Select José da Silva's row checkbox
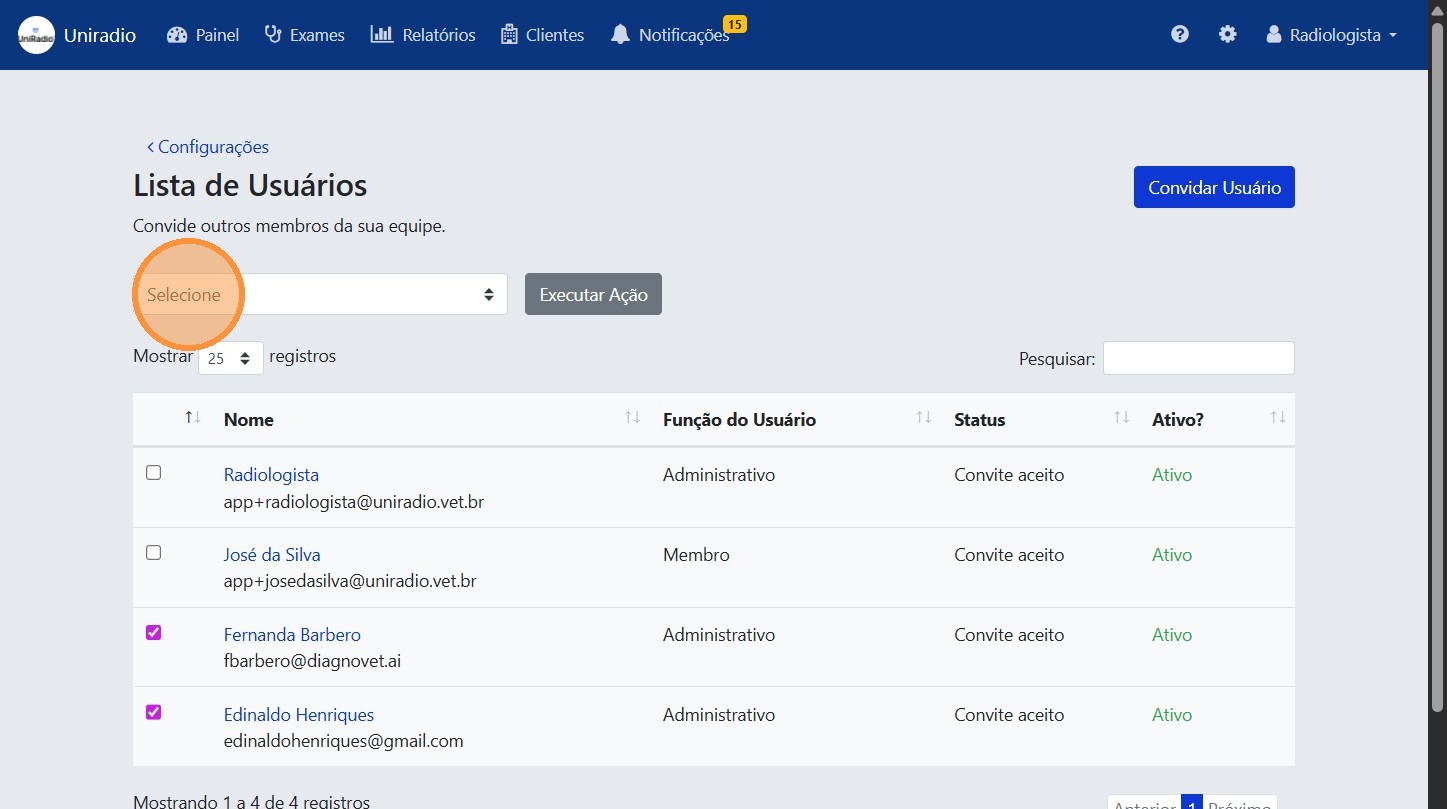The height and width of the screenshot is (809, 1447). tap(153, 552)
